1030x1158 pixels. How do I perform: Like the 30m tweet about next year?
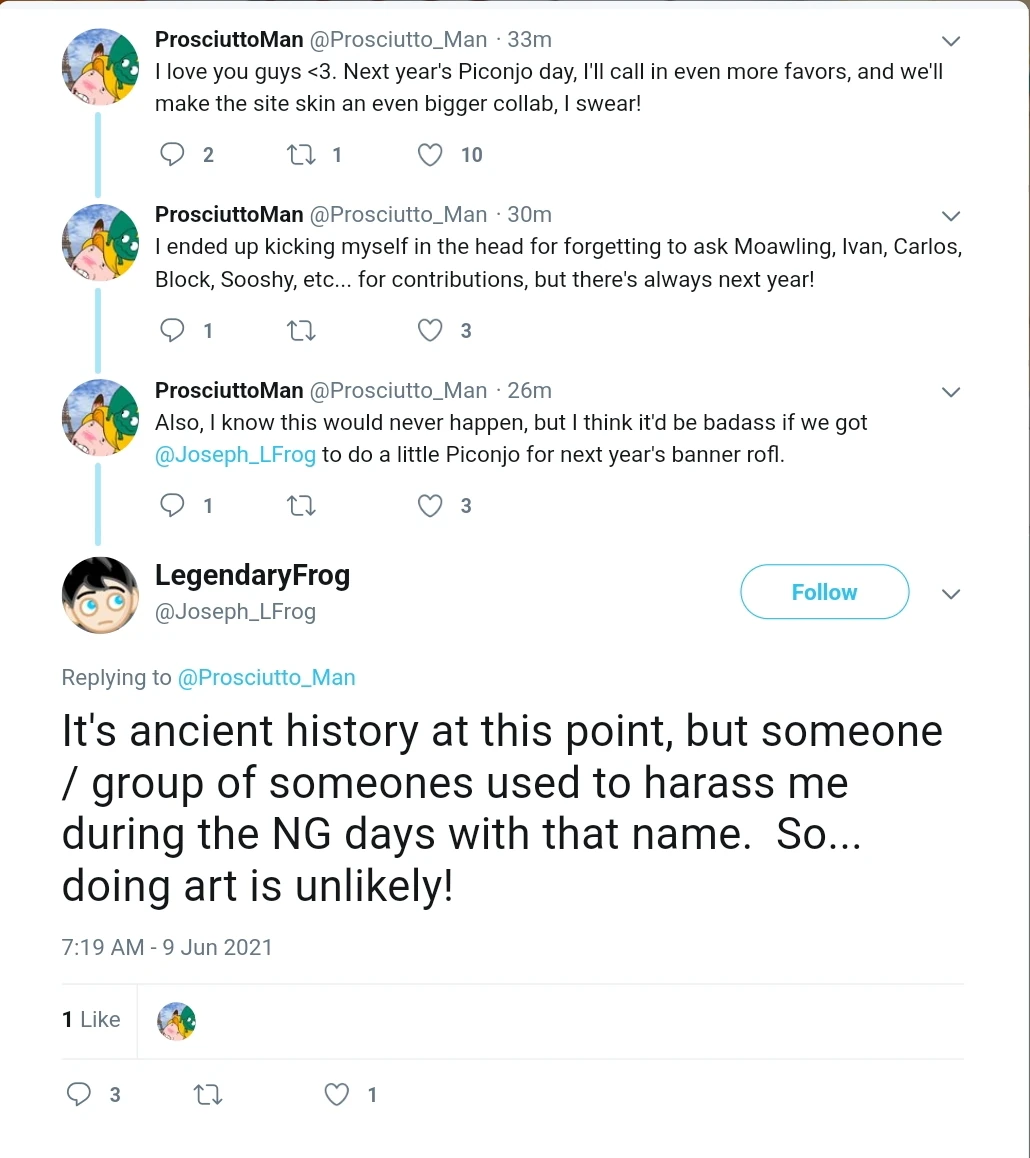point(430,330)
